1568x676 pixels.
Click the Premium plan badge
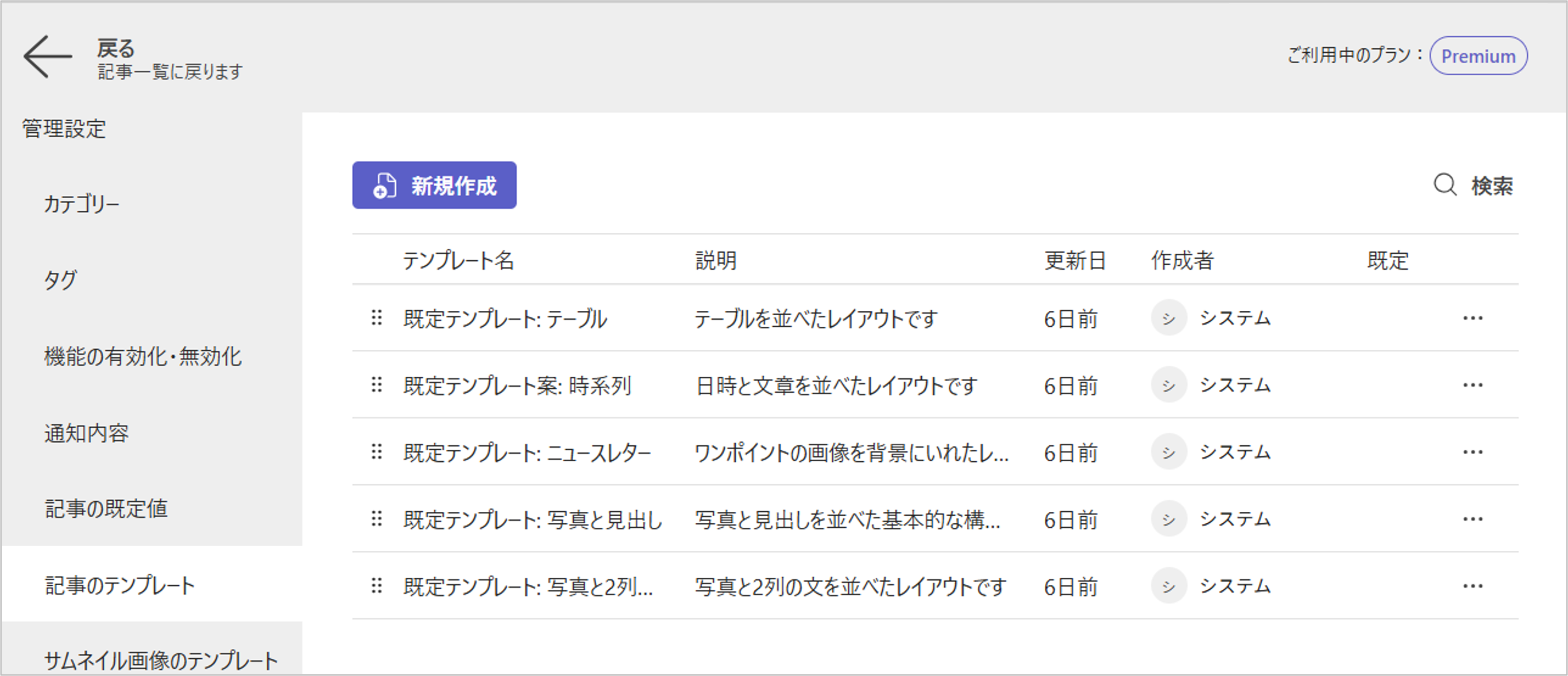(x=1478, y=56)
